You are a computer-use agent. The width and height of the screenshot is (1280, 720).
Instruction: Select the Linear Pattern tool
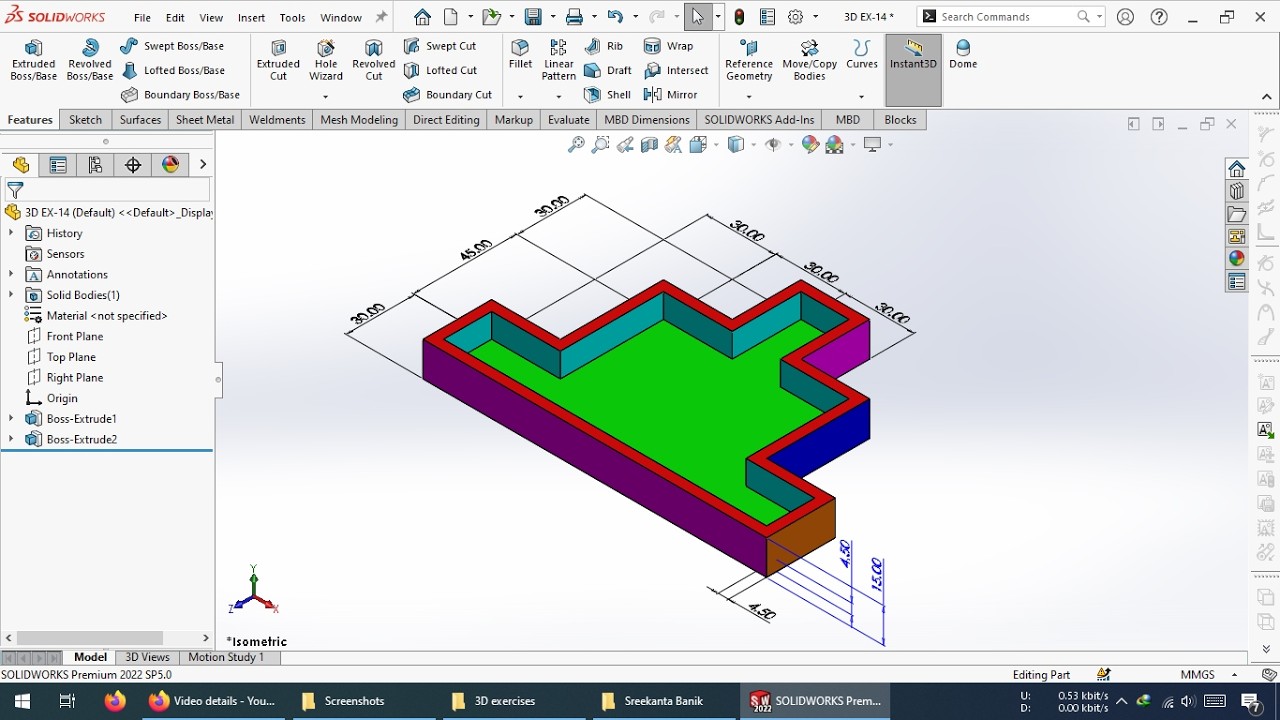point(558,60)
